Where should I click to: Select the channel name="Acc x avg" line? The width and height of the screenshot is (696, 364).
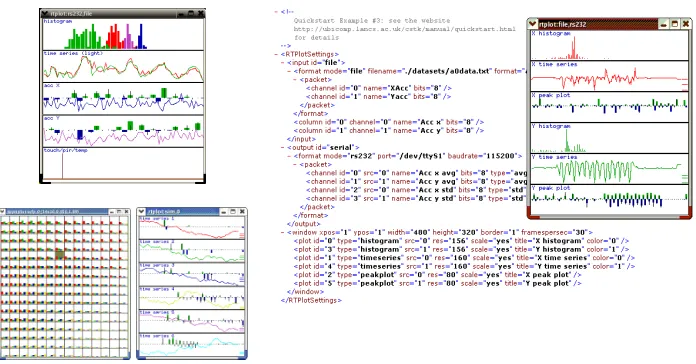pyautogui.click(x=416, y=173)
